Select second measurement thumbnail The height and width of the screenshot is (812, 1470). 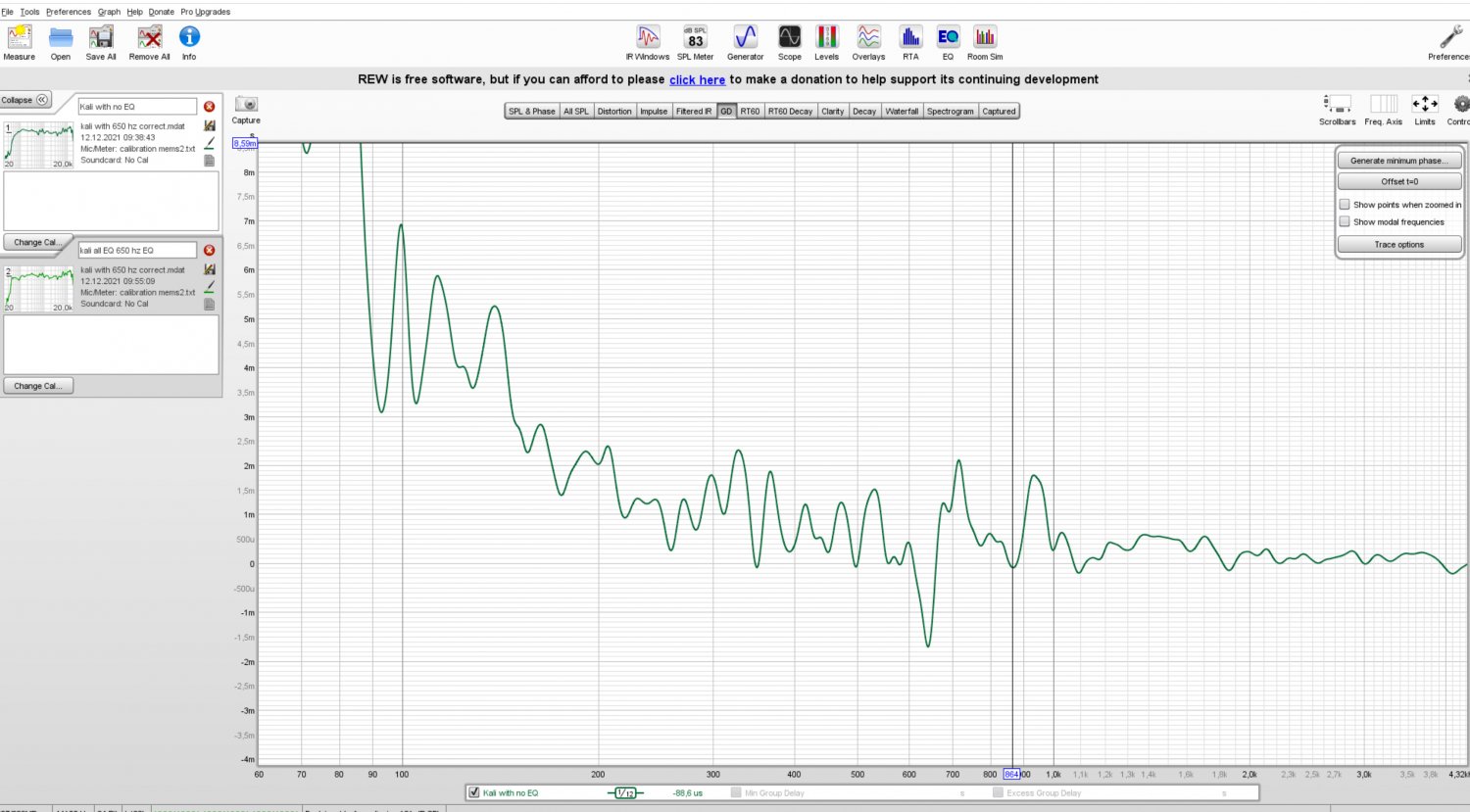click(38, 289)
